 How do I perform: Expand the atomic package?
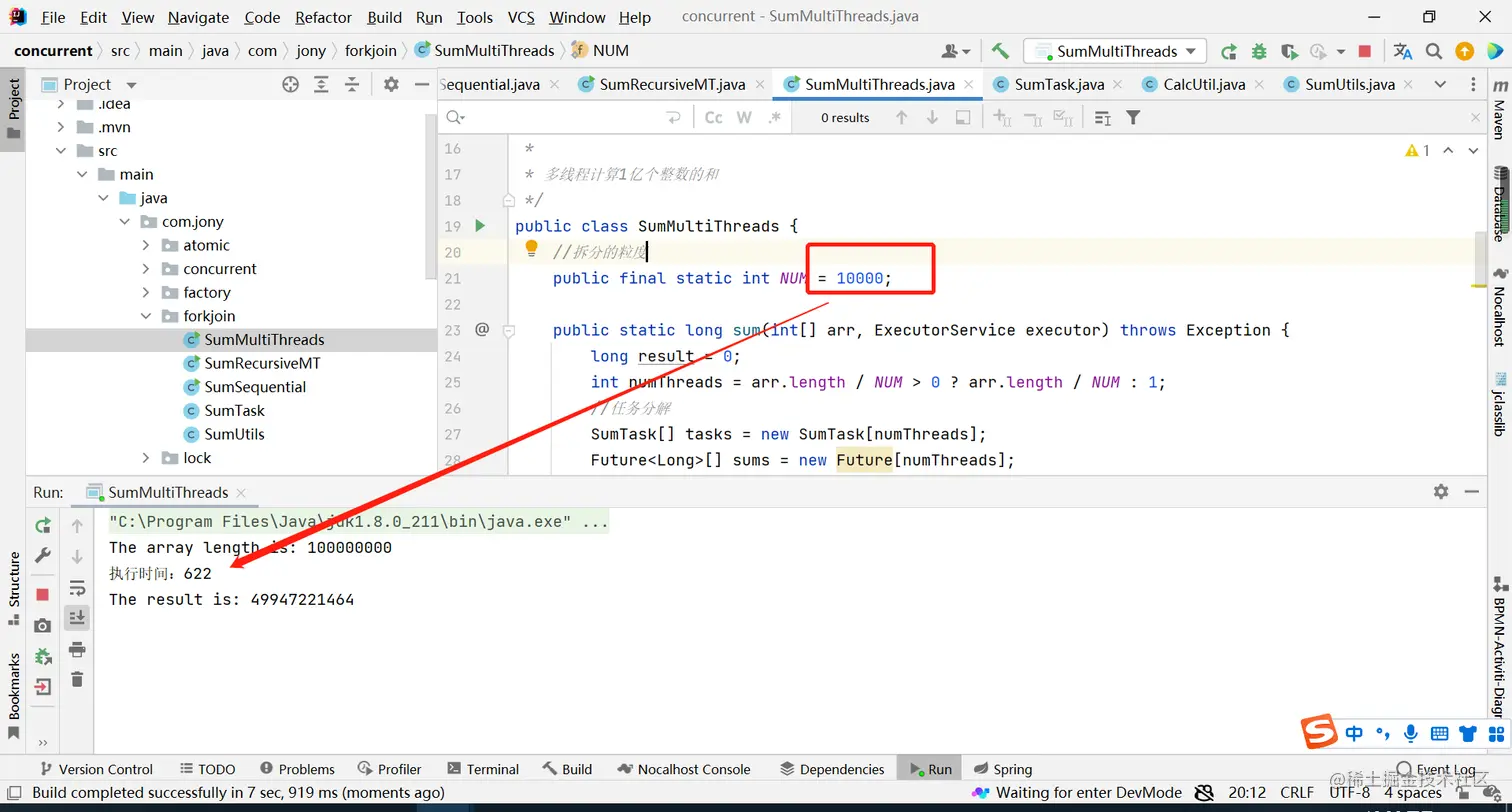[x=146, y=245]
